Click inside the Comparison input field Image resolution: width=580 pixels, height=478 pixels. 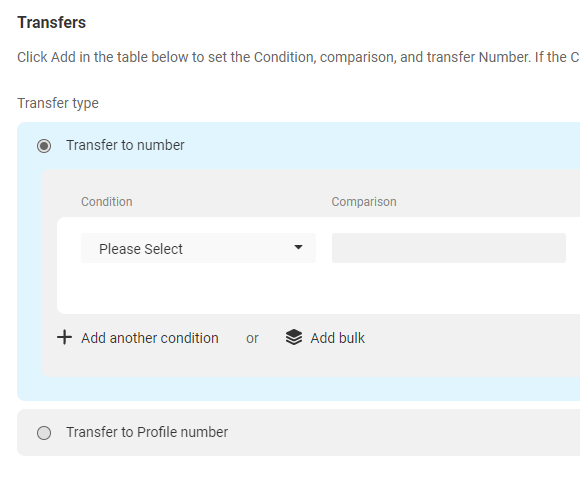pyautogui.click(x=449, y=248)
